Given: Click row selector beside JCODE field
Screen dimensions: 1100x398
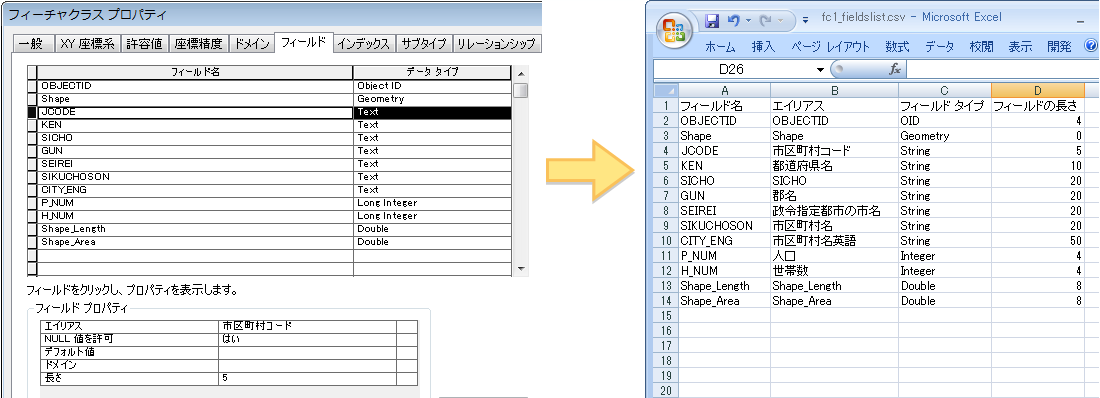Looking at the screenshot, I should [x=32, y=112].
